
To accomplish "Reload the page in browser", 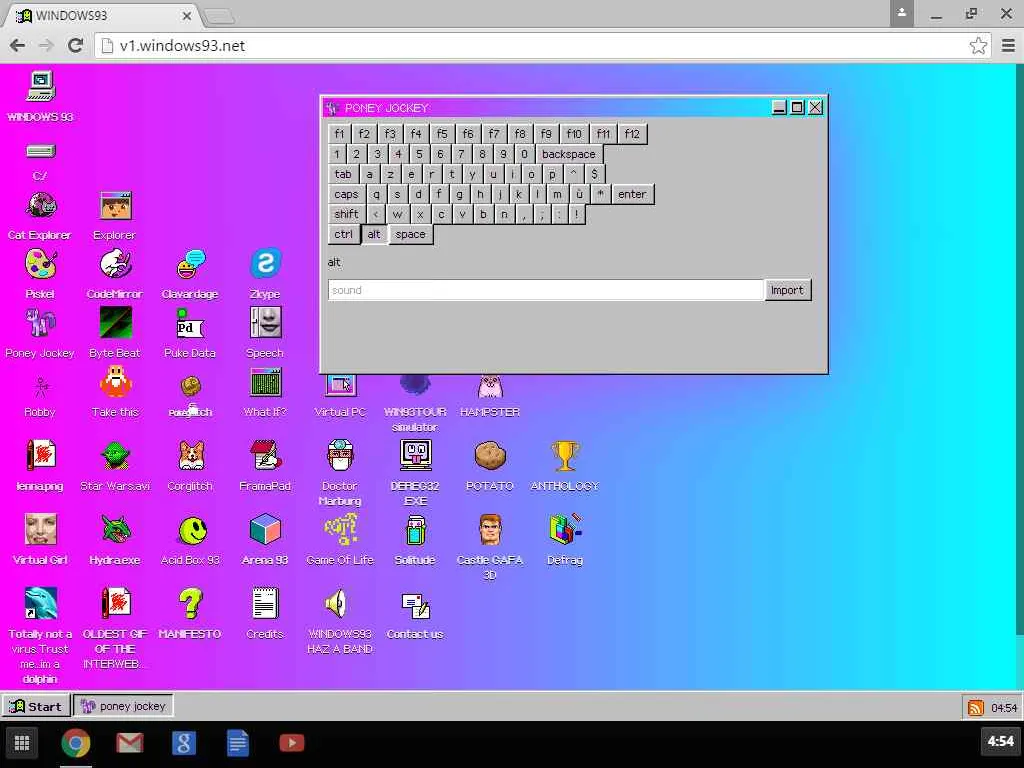I will point(75,45).
